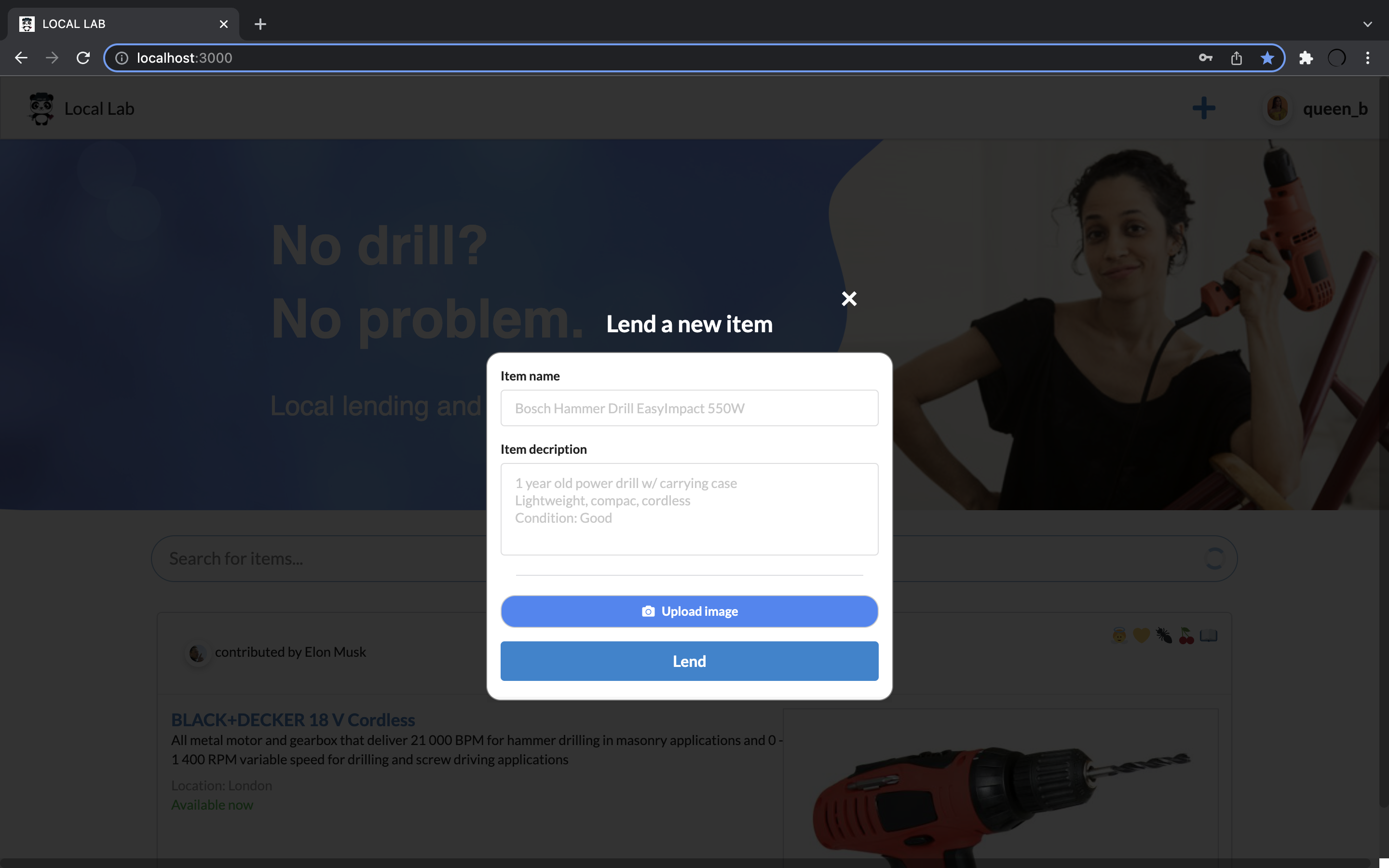Go back with browser back arrow

21,58
